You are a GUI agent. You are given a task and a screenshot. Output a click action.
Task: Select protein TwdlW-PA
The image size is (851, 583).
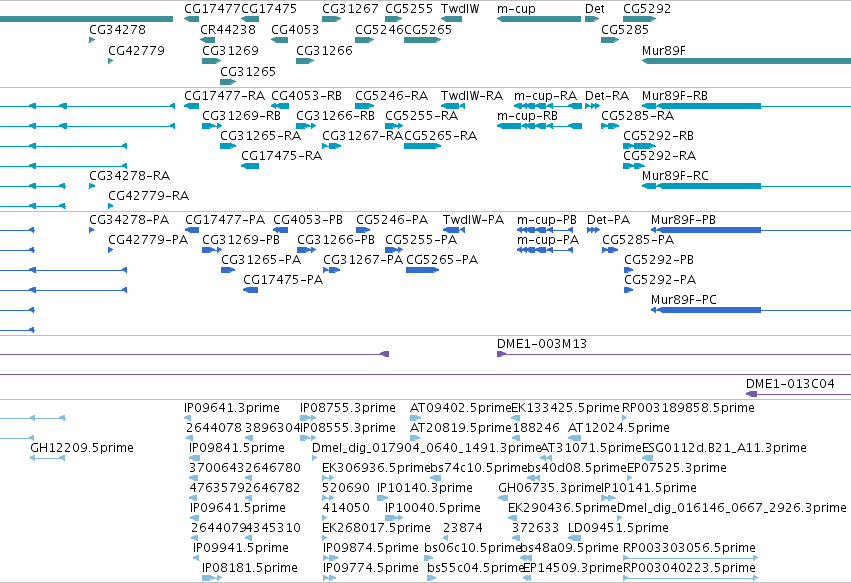coord(473,220)
